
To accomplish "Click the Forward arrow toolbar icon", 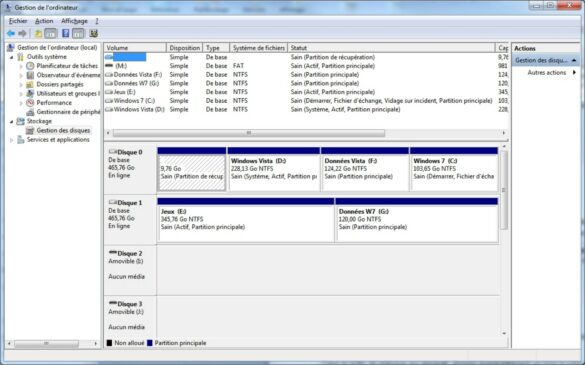I will click(x=22, y=34).
